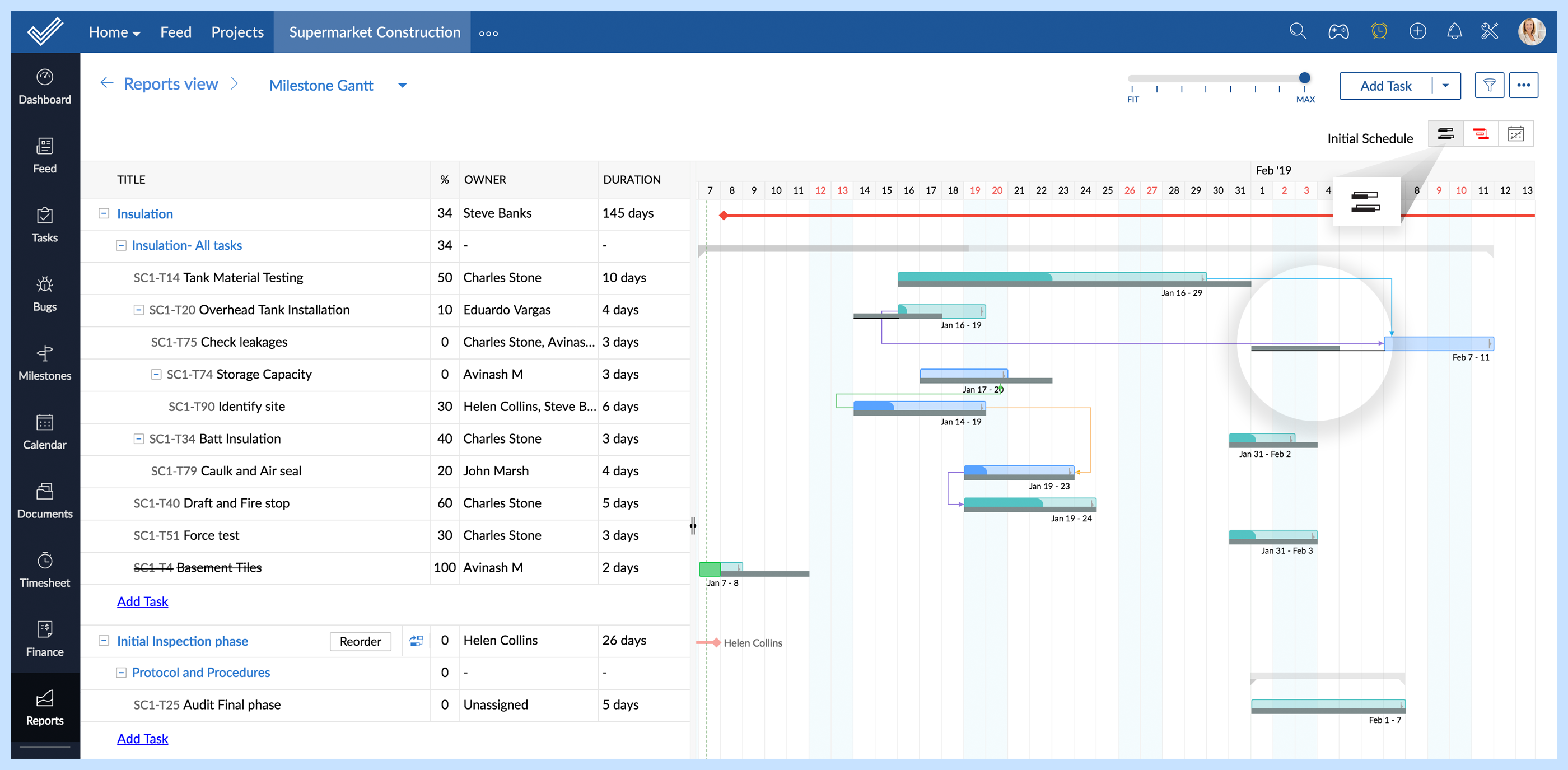This screenshot has height=770, width=1568.
Task: Switch to the Projects tab
Action: click(x=237, y=32)
